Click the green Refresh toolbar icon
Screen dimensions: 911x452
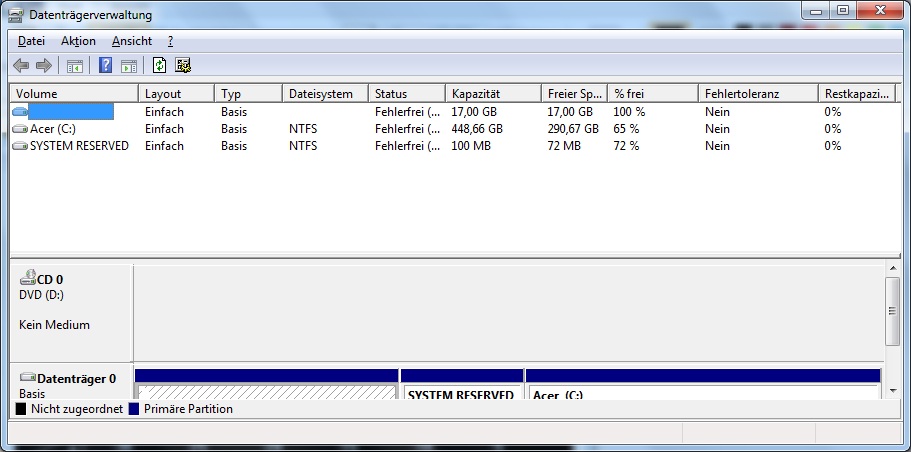(159, 65)
